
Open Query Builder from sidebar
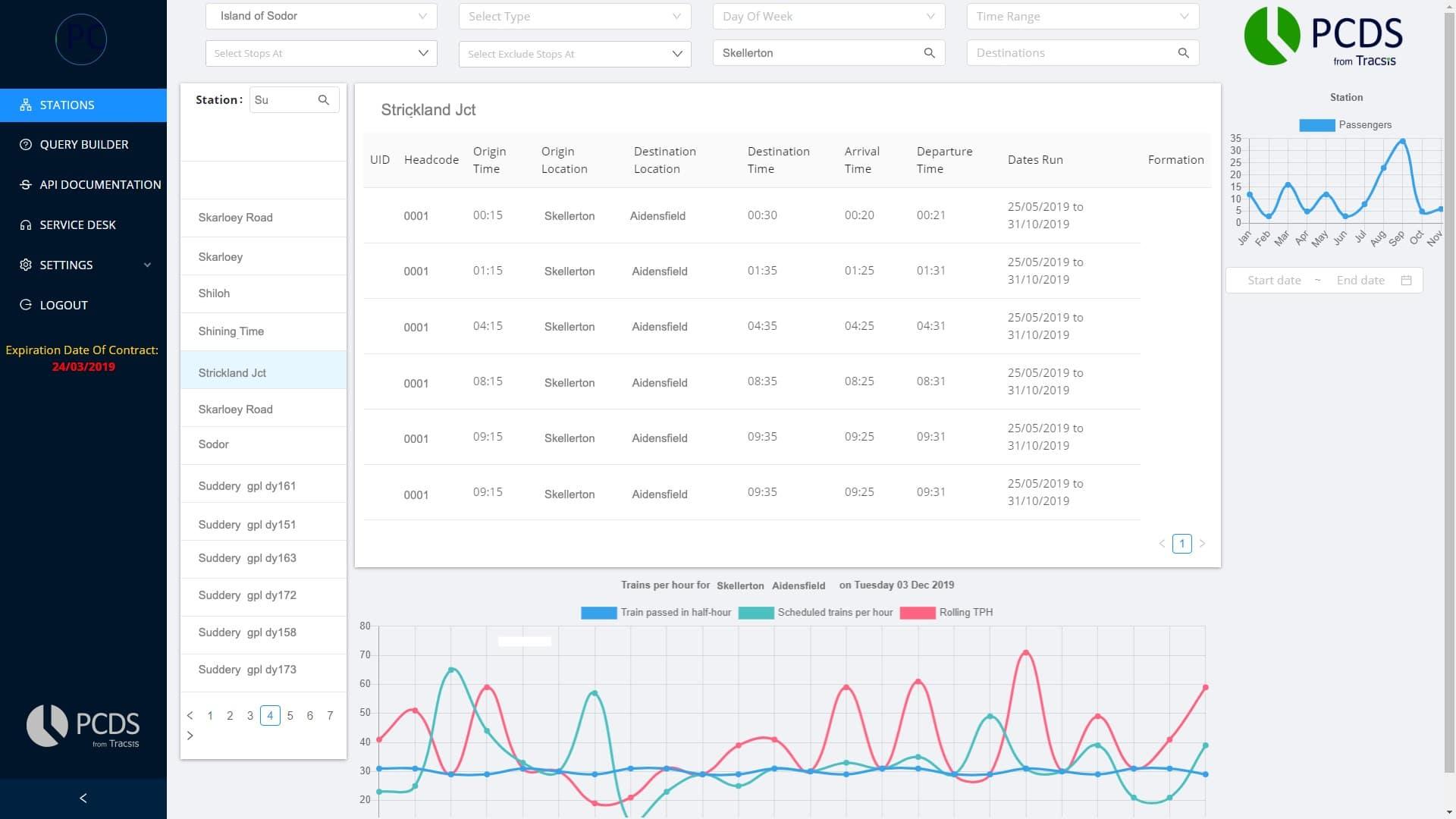83,145
